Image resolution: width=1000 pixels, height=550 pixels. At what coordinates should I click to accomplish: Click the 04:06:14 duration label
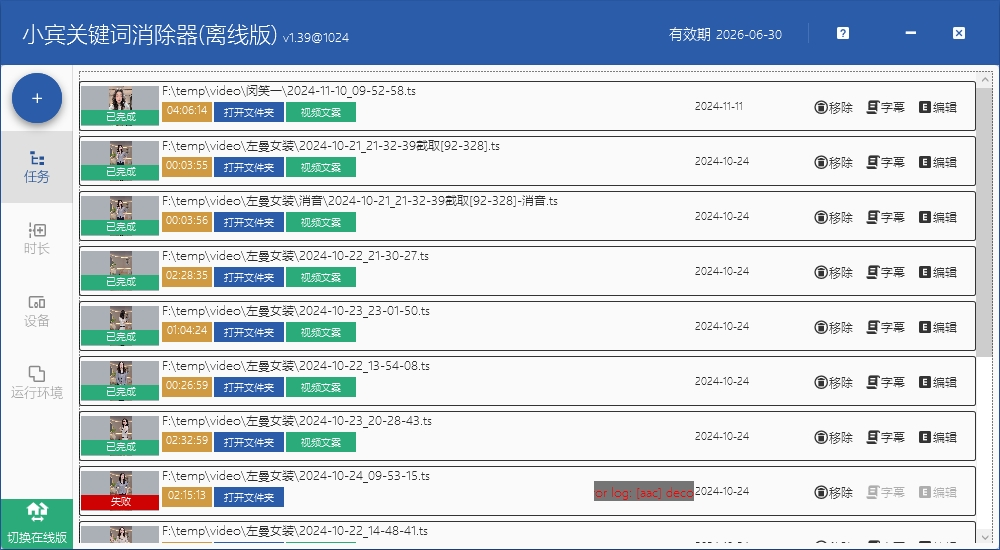pyautogui.click(x=187, y=111)
